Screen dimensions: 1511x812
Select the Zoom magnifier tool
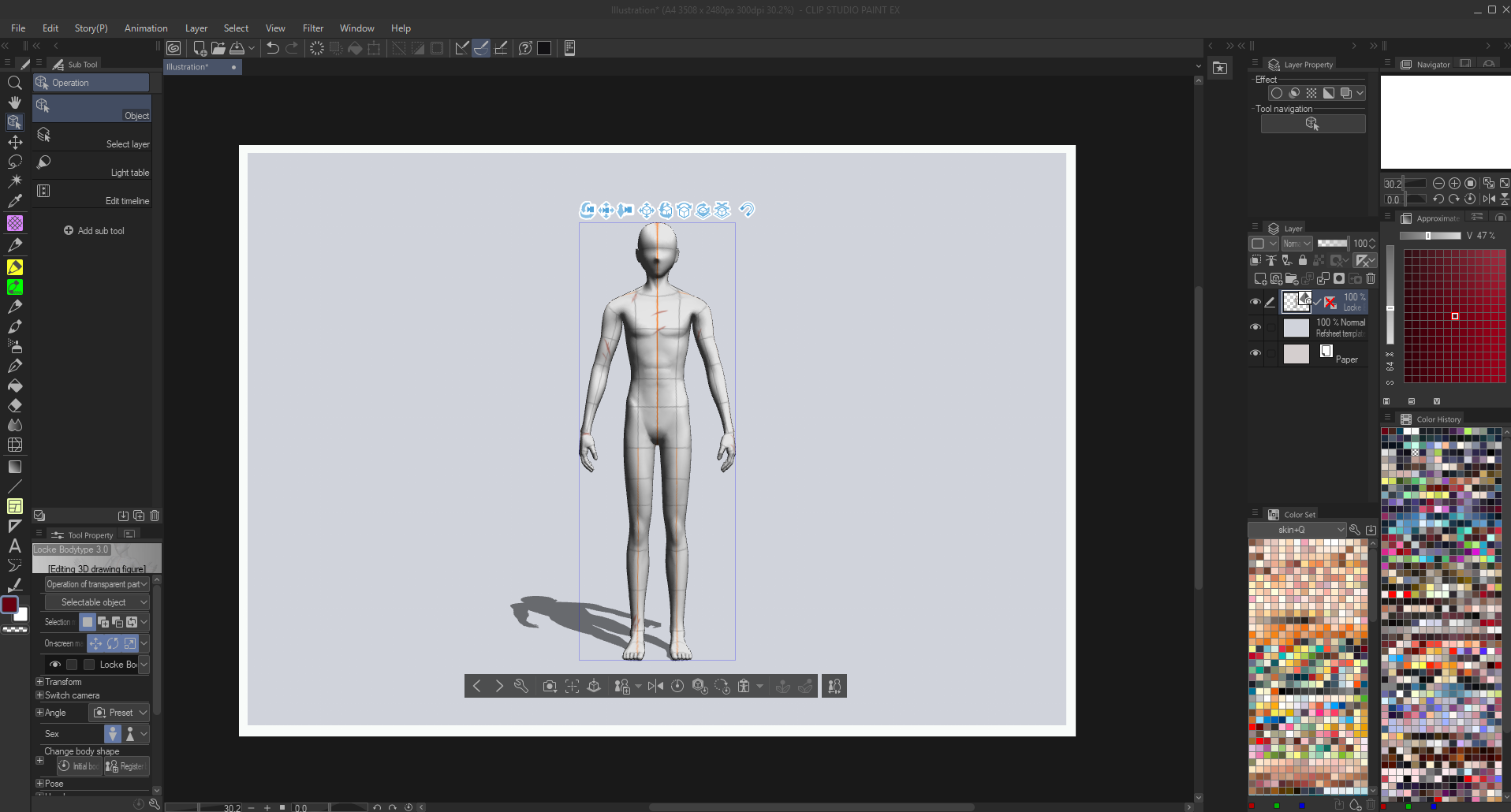(x=14, y=83)
